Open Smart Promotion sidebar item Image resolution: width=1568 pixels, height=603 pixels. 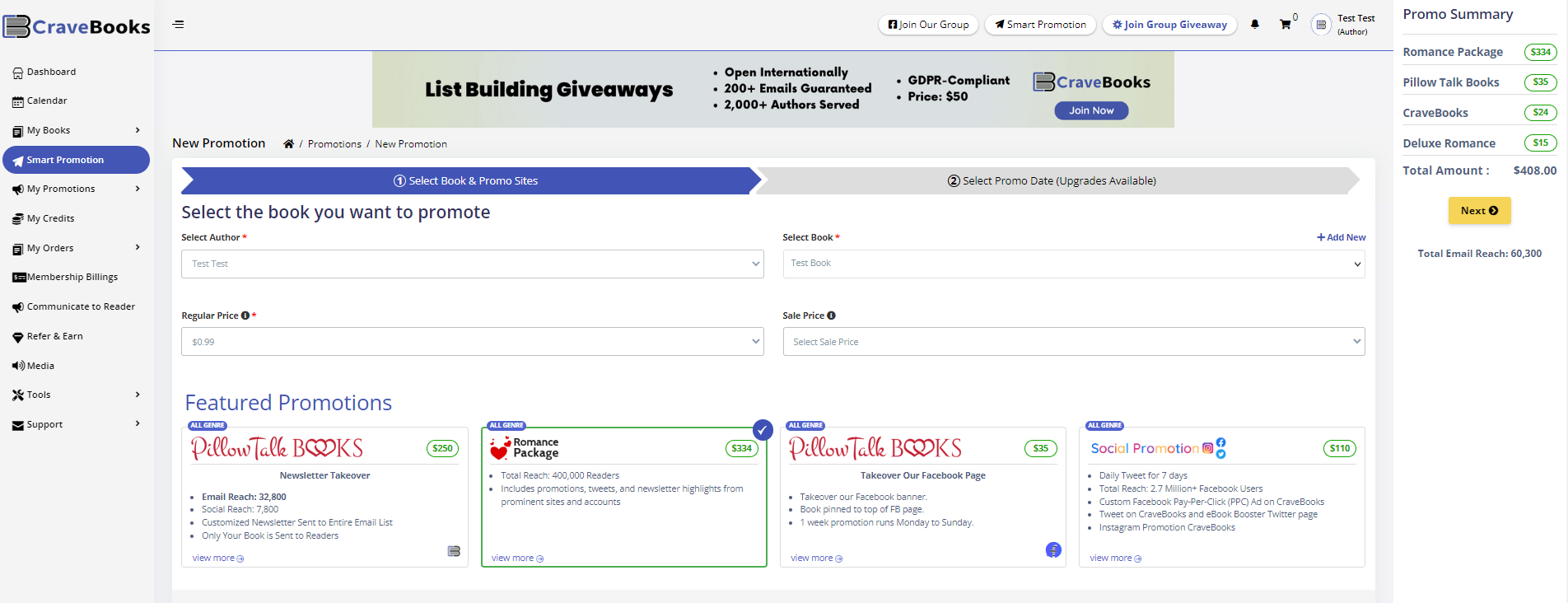click(76, 160)
